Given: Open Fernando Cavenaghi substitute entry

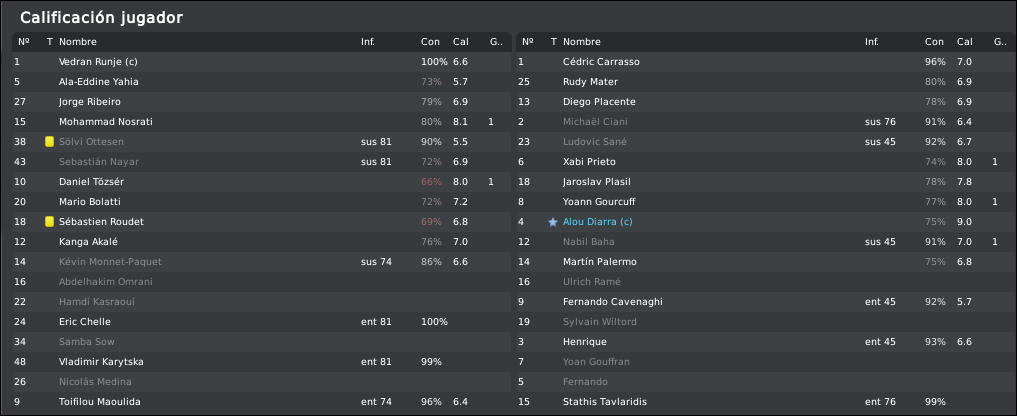Looking at the screenshot, I should click(x=612, y=302).
